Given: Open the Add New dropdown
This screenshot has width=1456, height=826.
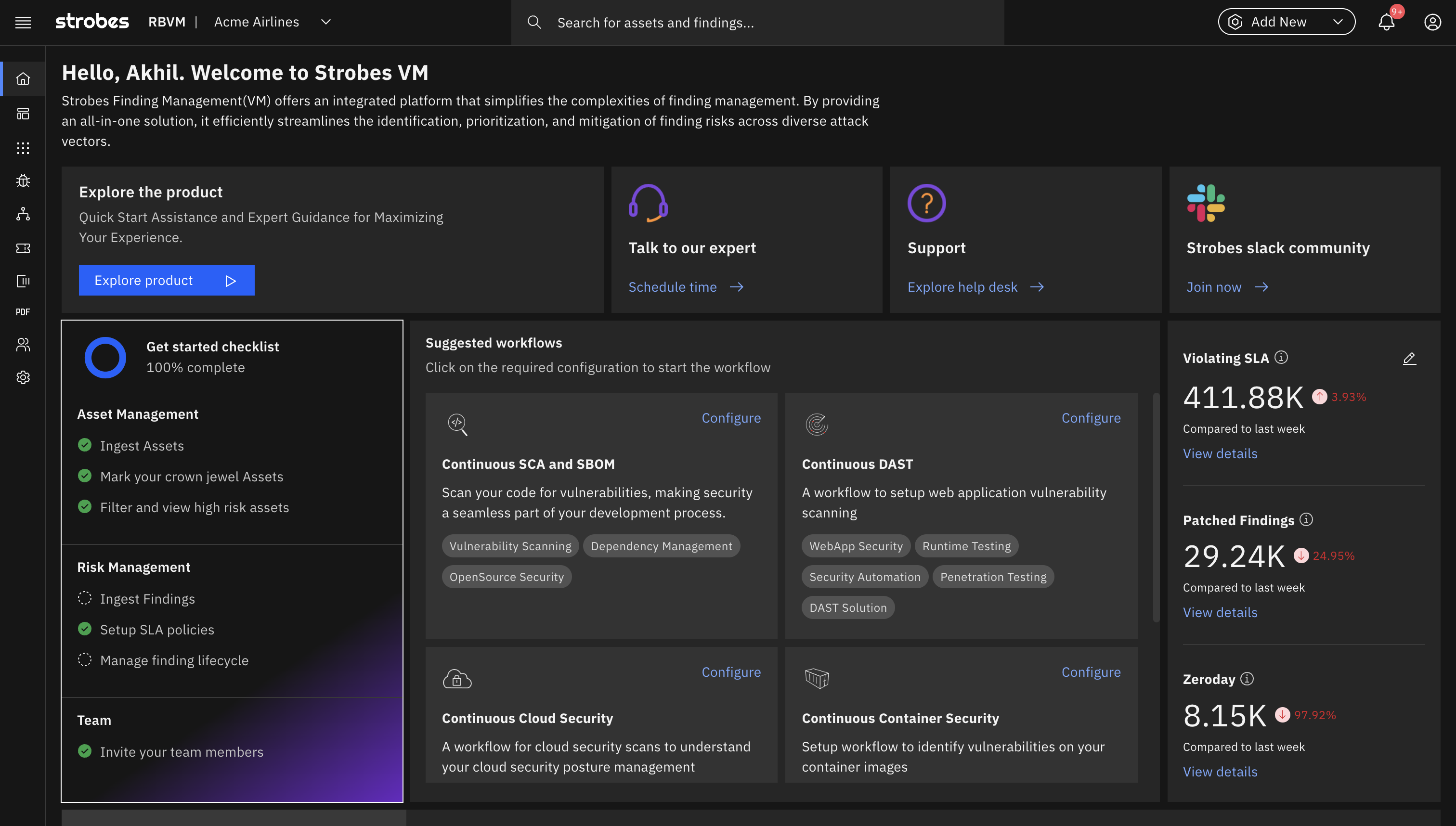Looking at the screenshot, I should point(1287,22).
